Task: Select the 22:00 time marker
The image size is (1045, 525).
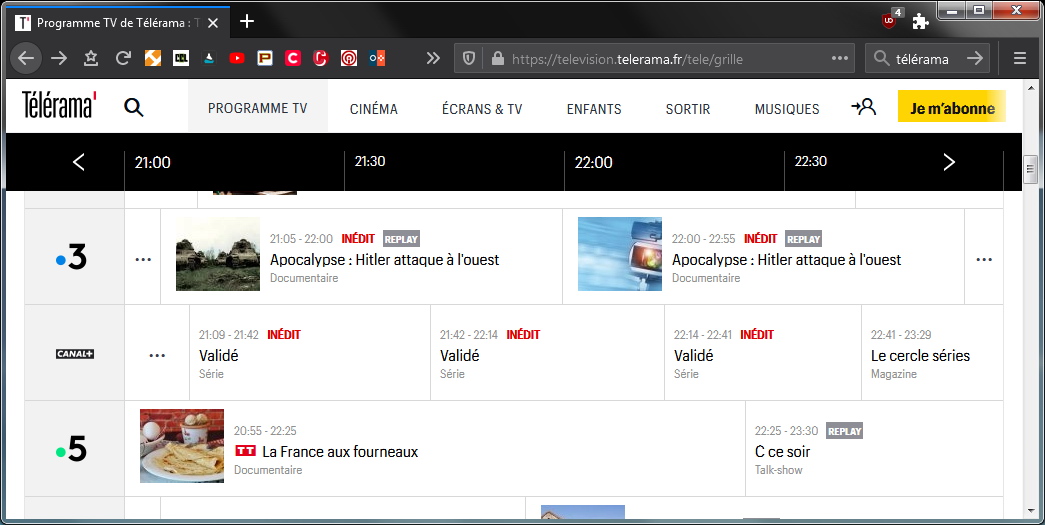Action: pos(593,163)
